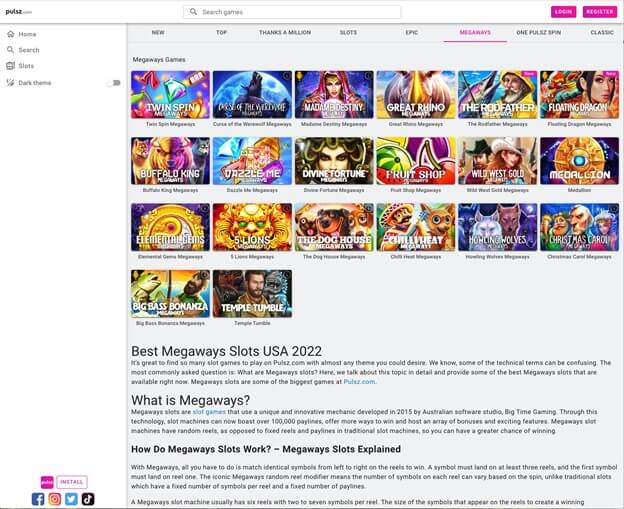Click 'Best Megaways Slots USA 2022' heading
The width and height of the screenshot is (624, 509).
click(226, 351)
